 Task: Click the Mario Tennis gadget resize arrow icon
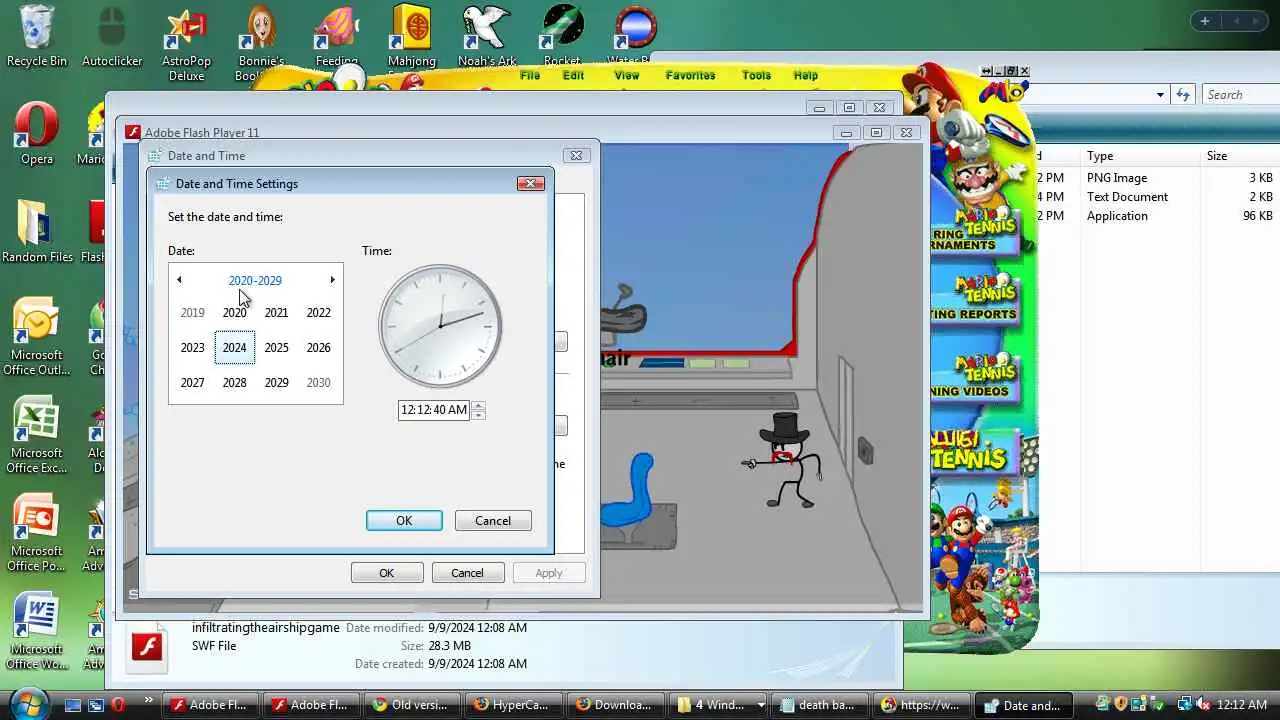986,71
